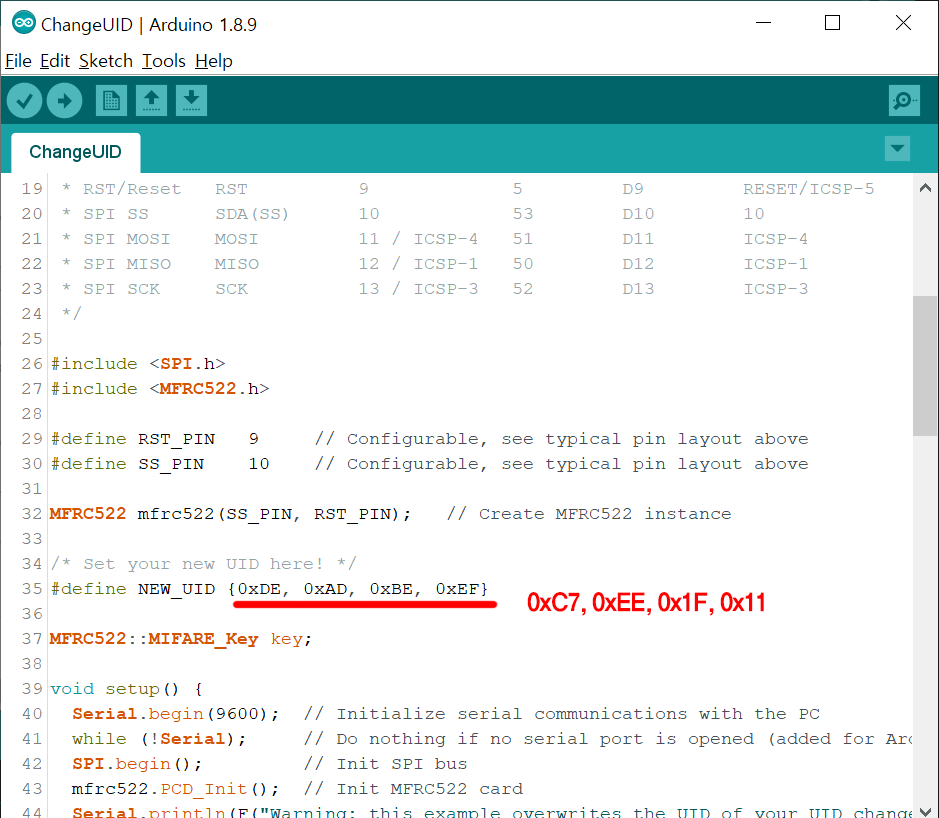Click on mfrc522(SS_PIN, RST_PIN) declaration
The width and height of the screenshot is (939, 818).
pos(274,514)
